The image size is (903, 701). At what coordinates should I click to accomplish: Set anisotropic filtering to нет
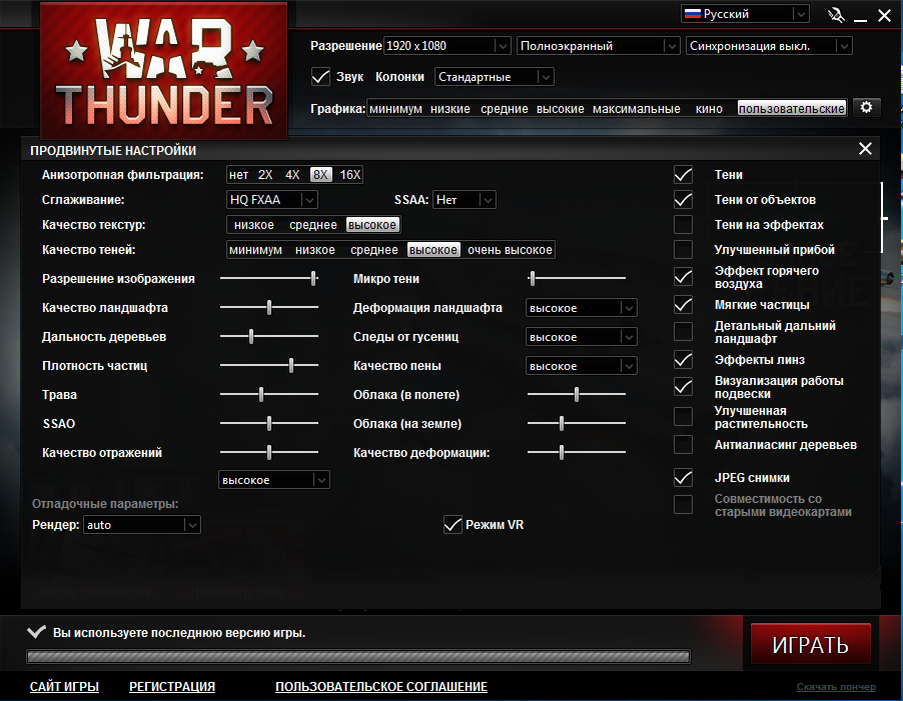[238, 175]
